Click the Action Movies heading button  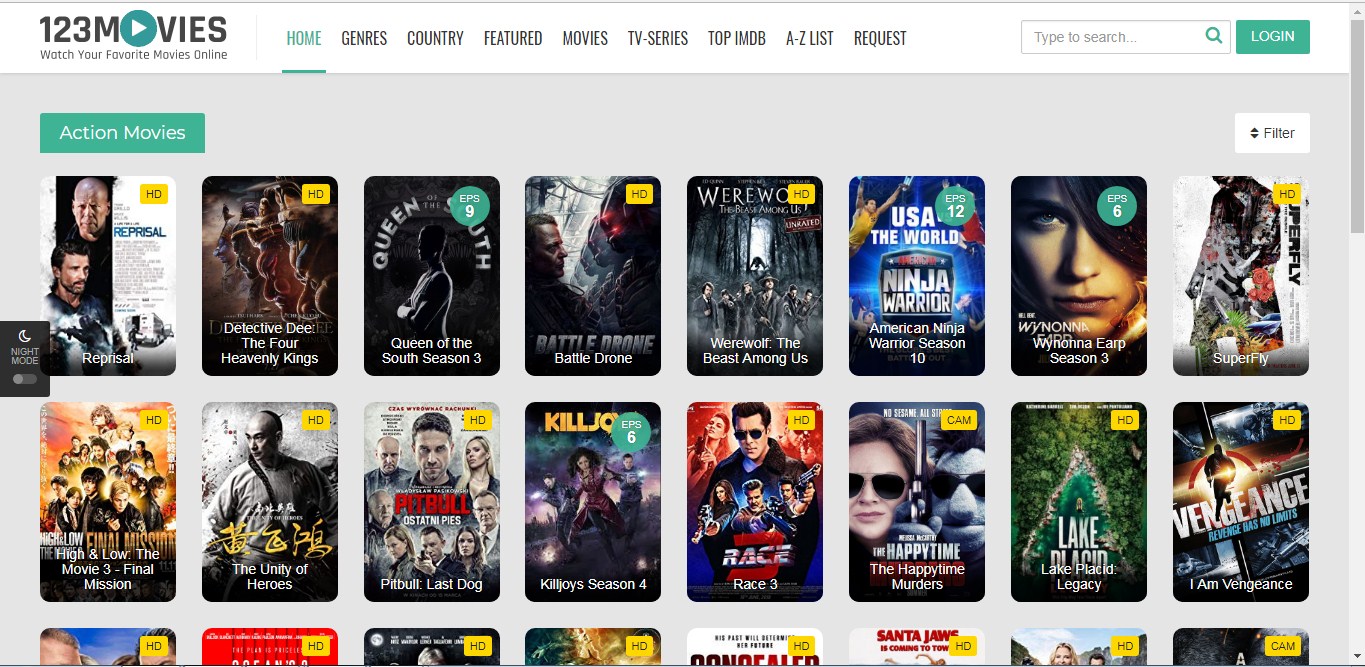pos(122,133)
